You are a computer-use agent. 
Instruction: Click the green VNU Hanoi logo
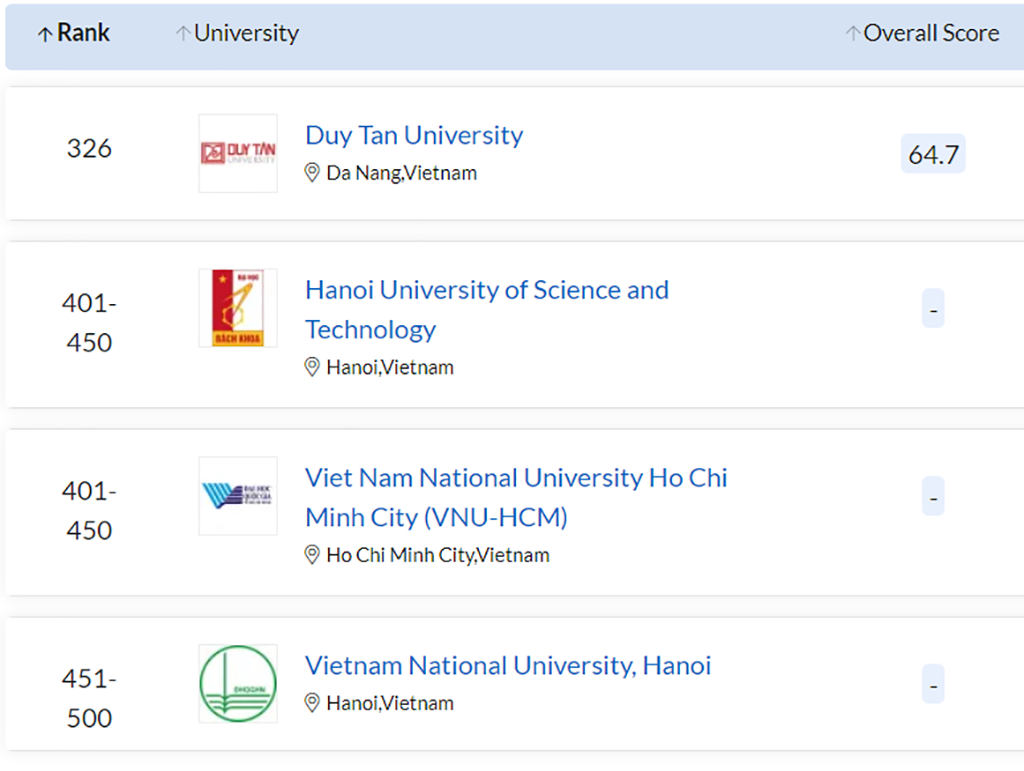tap(238, 684)
